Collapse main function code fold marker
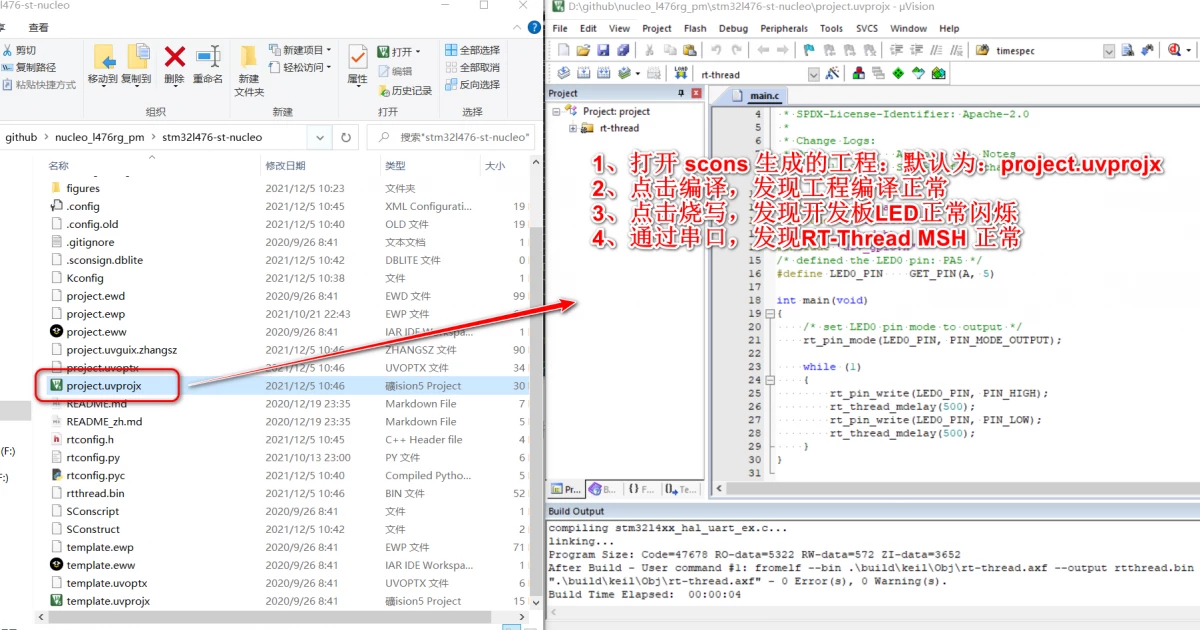Screen dimensions: 1200x630 coord(769,313)
